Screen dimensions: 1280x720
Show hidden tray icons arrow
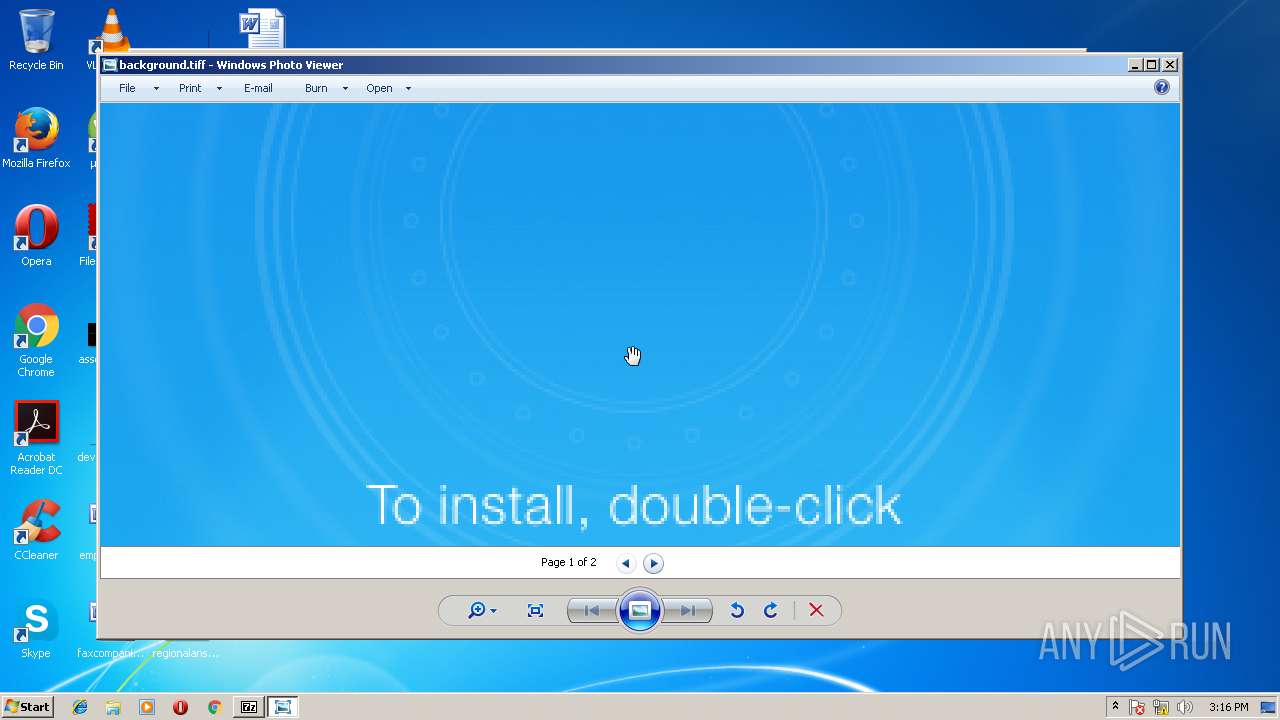coord(1115,706)
